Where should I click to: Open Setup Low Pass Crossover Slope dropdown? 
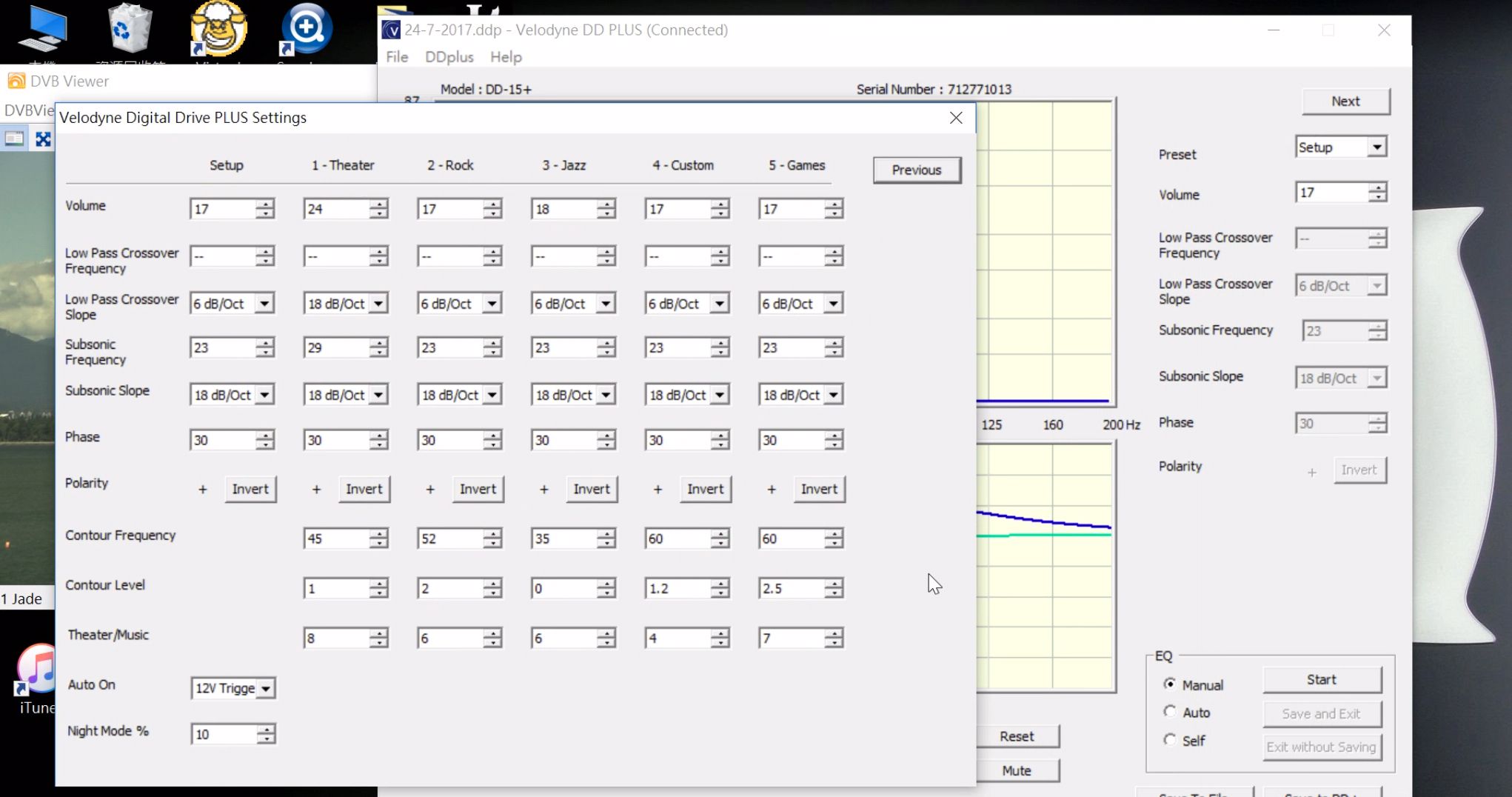[x=264, y=304]
